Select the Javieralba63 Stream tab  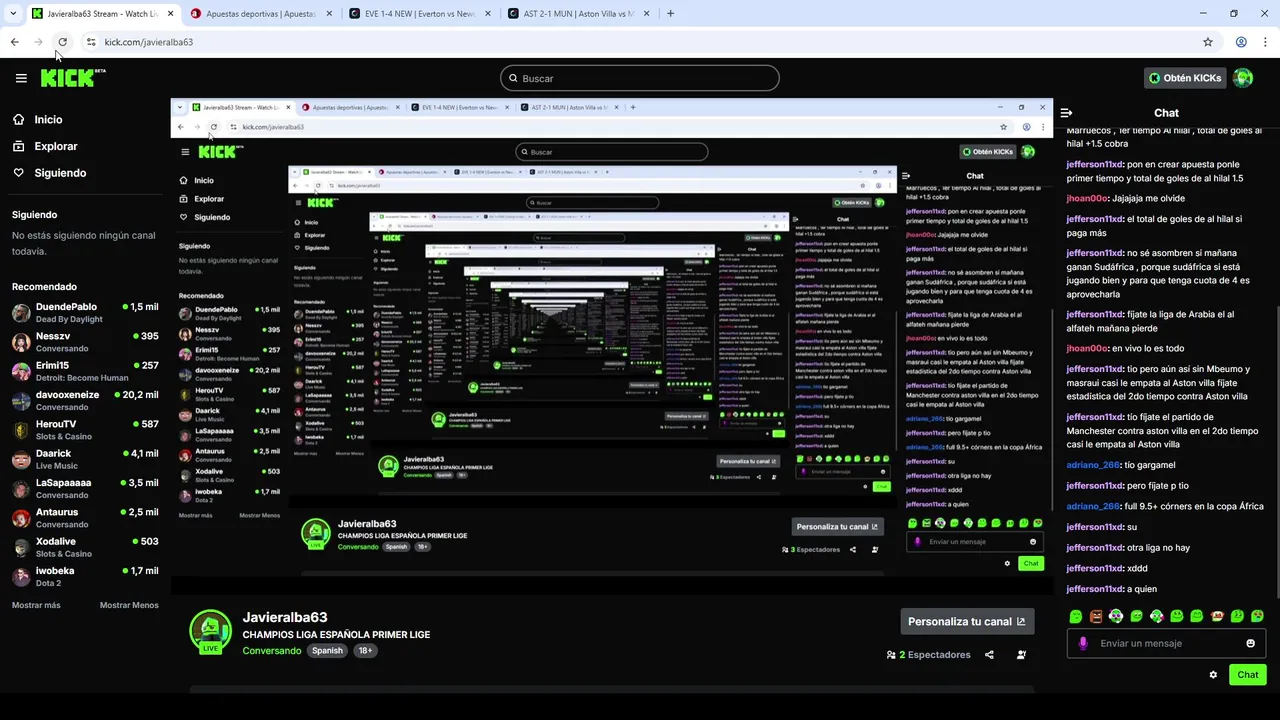coord(102,14)
